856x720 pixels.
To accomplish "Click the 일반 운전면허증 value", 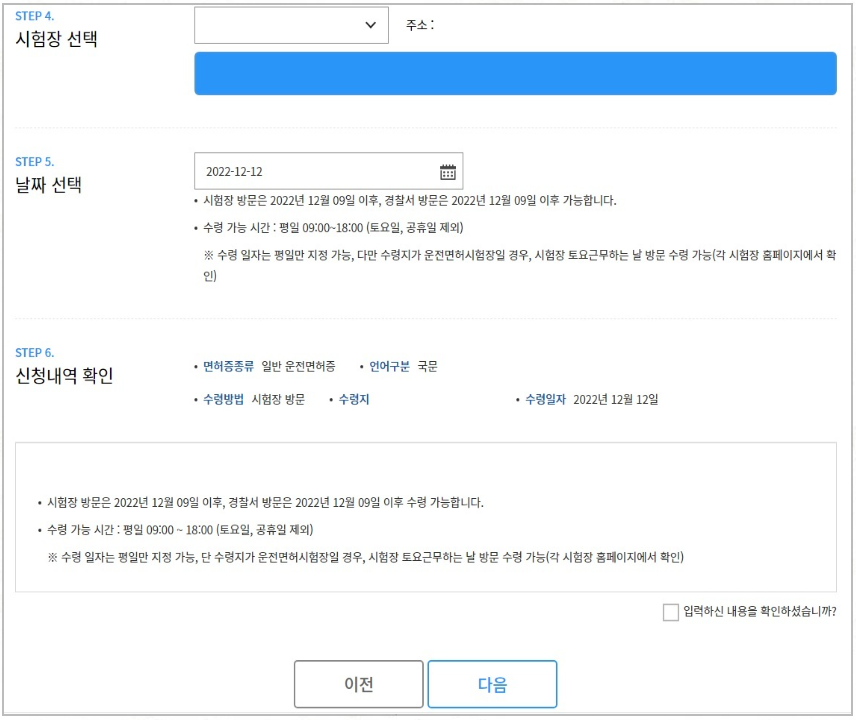I will pyautogui.click(x=299, y=366).
